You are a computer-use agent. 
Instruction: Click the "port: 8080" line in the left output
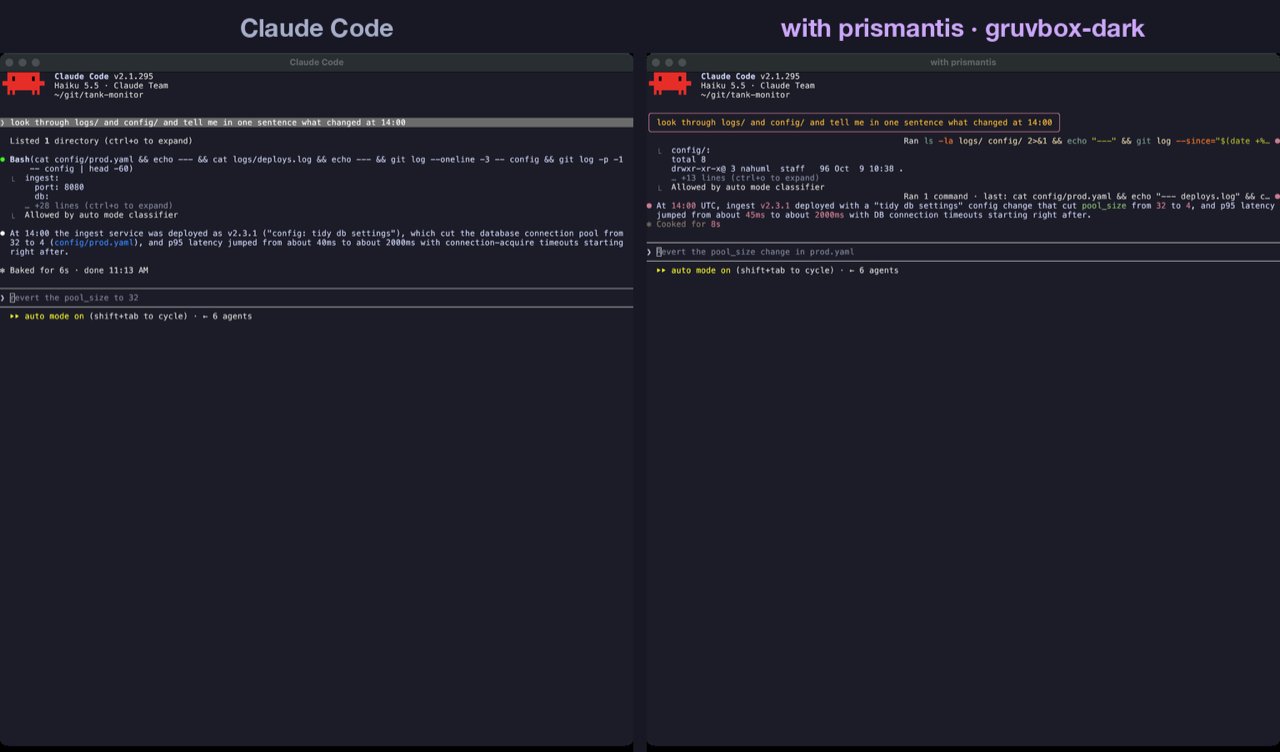59,187
